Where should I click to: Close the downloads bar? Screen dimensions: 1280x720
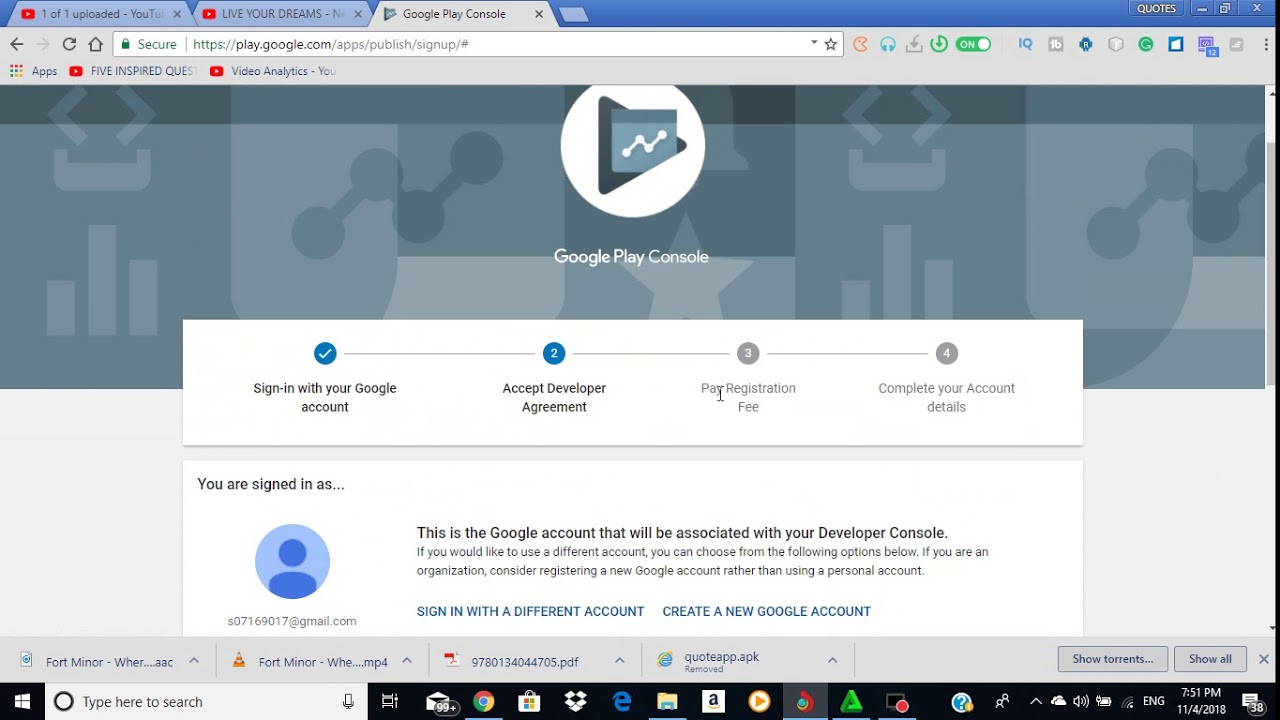(1263, 659)
